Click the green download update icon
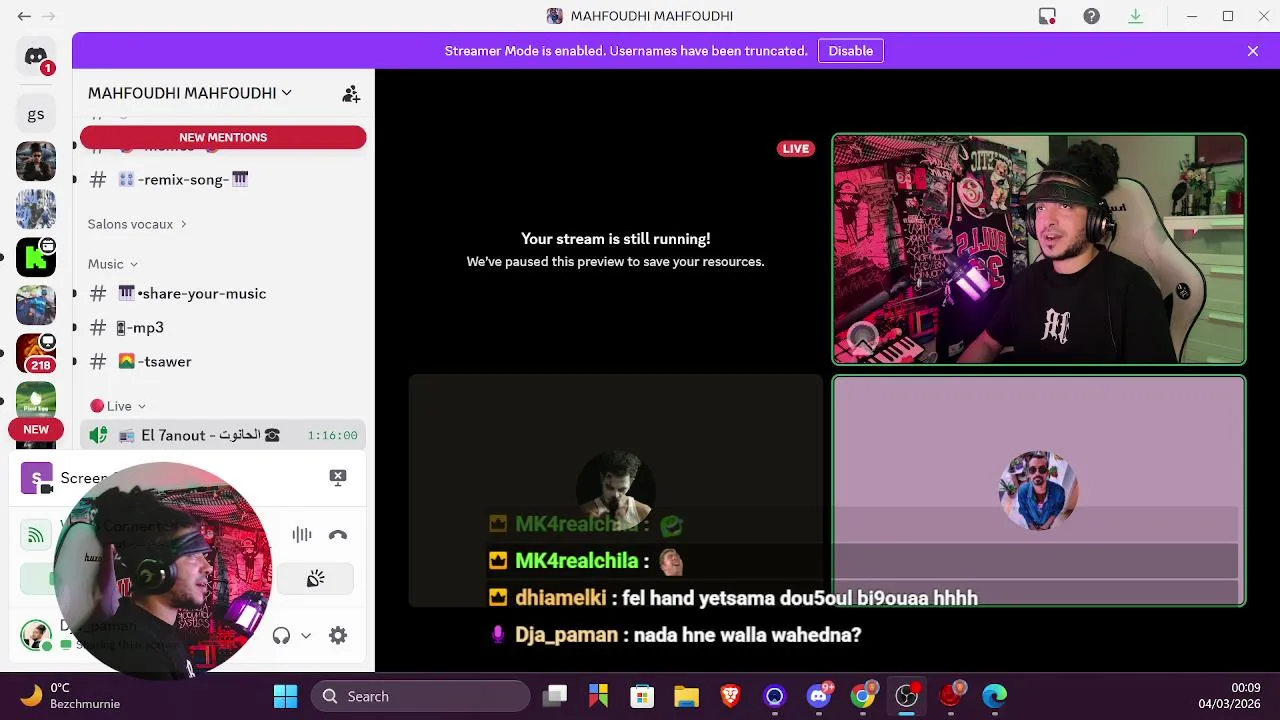This screenshot has height=720, width=1280. point(1135,16)
